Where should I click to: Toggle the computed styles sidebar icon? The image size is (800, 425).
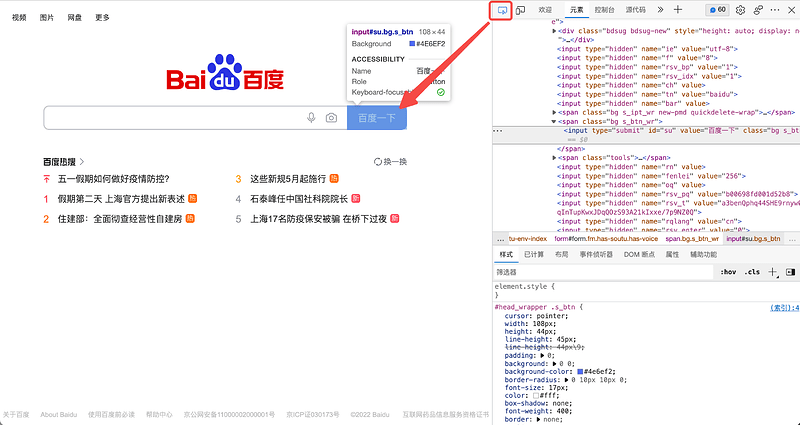pos(790,272)
